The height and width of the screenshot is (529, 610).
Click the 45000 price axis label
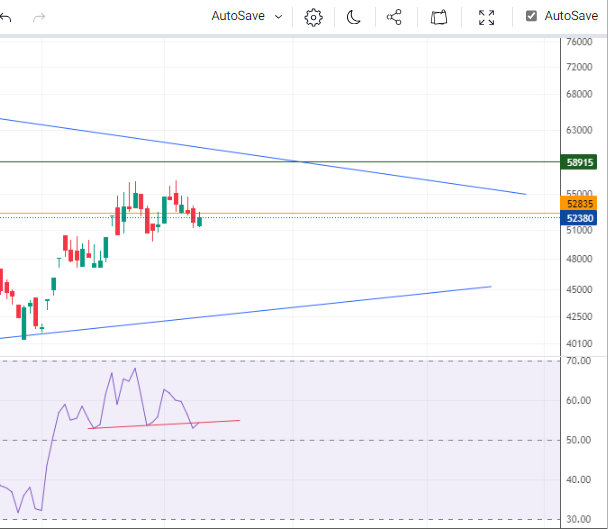579,289
